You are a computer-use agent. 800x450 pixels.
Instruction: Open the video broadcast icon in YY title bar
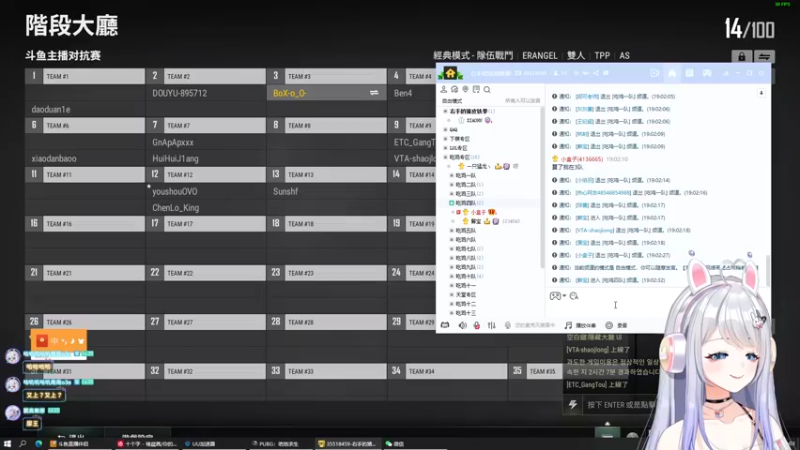coord(655,73)
